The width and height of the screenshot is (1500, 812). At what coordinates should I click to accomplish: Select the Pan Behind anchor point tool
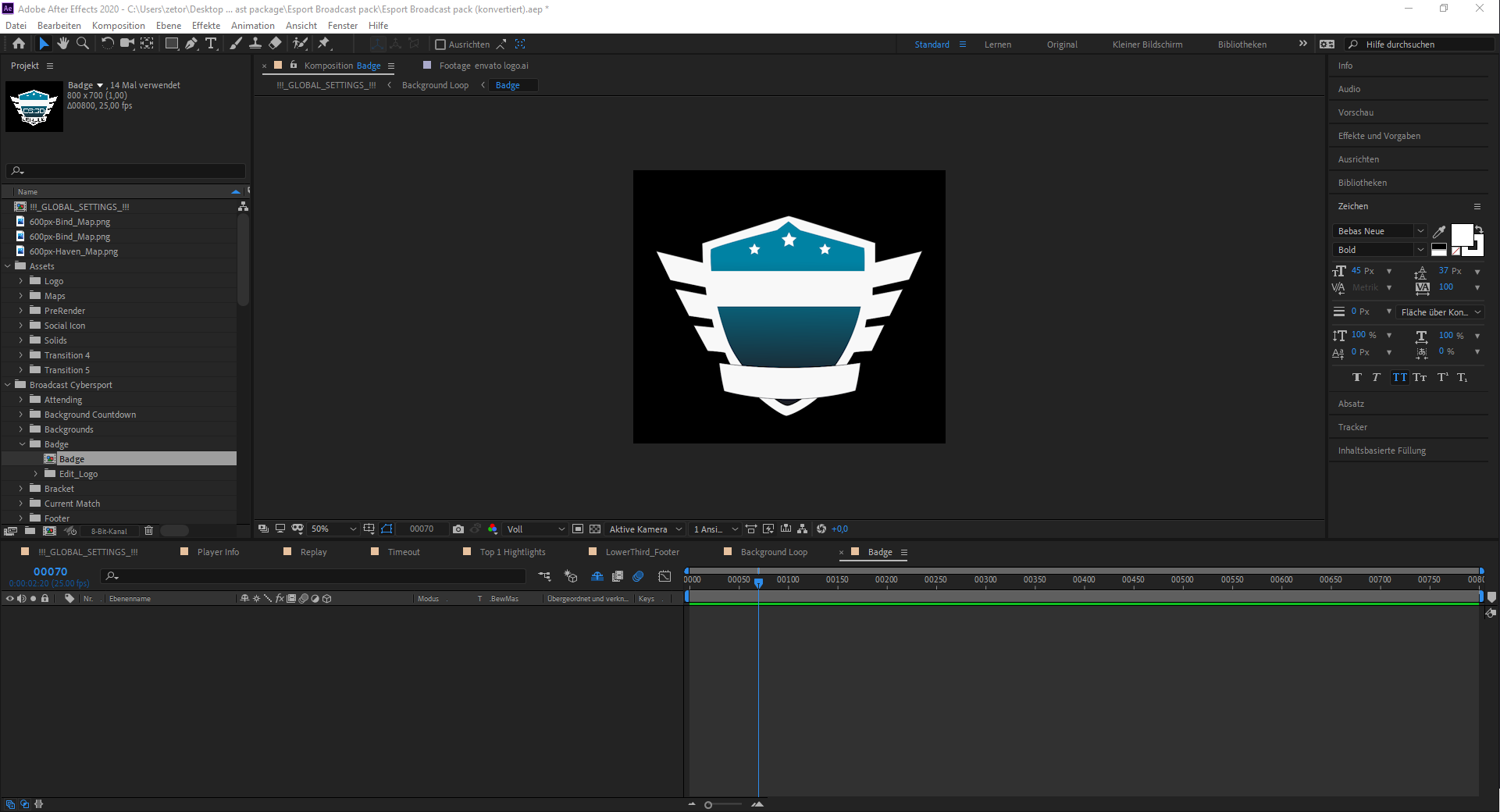coord(147,44)
